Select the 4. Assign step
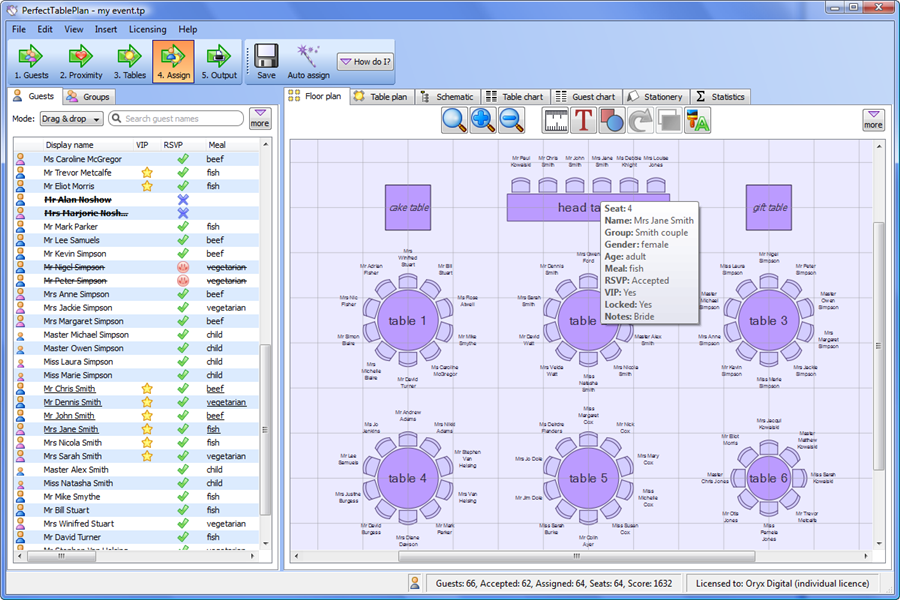The image size is (900, 600). [173, 61]
